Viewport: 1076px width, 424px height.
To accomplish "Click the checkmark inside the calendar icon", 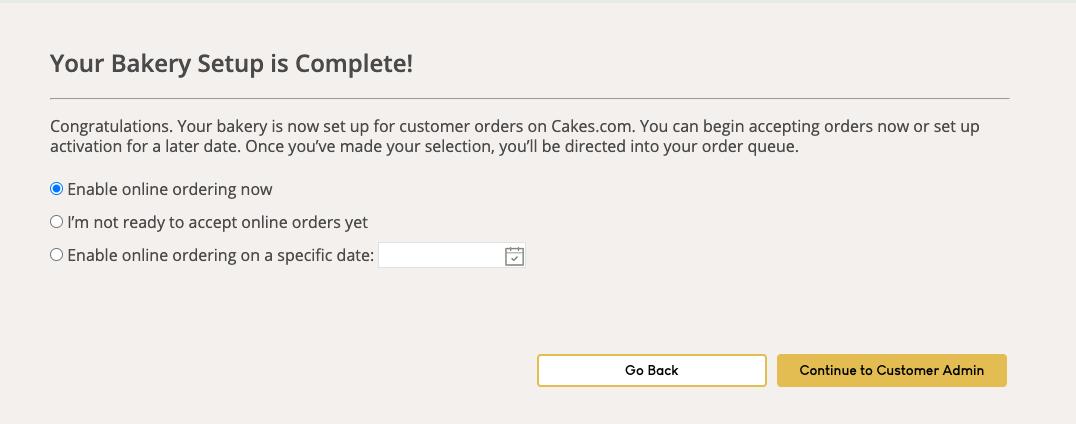I will tap(514, 258).
